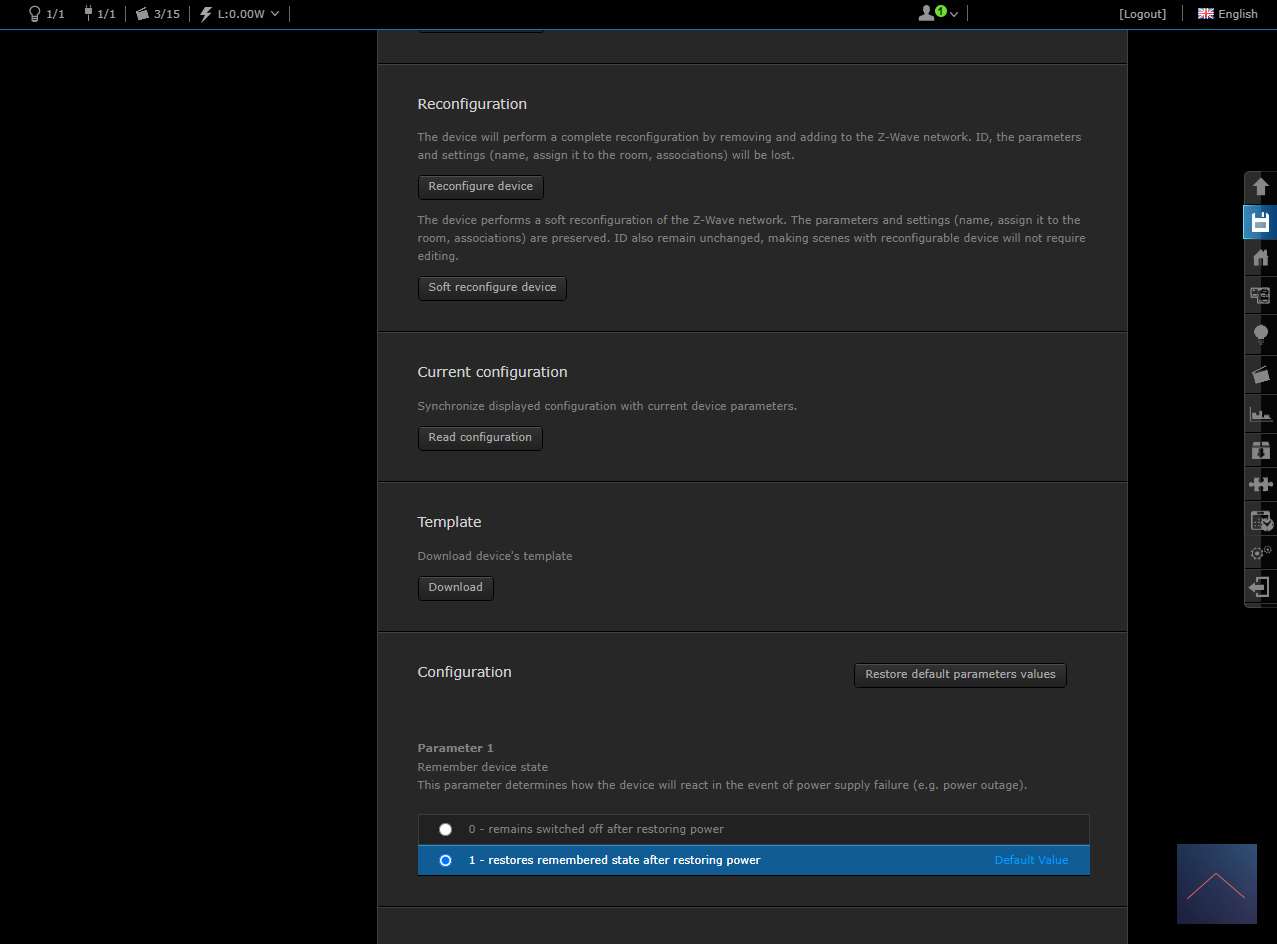Click the blue scroll-up square at bottom right
The width and height of the screenshot is (1277, 944).
click(x=1216, y=884)
